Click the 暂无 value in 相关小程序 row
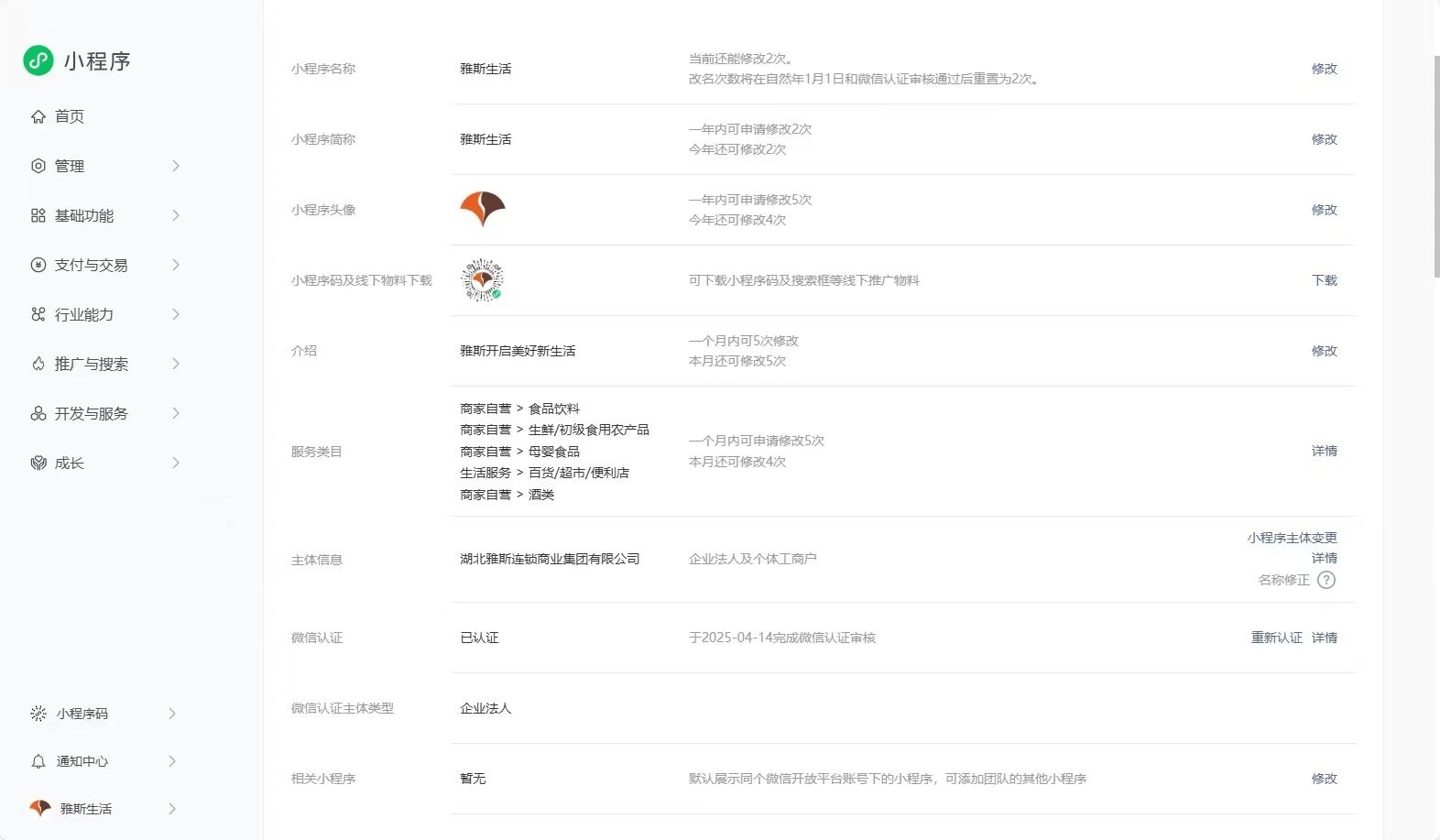 (473, 779)
